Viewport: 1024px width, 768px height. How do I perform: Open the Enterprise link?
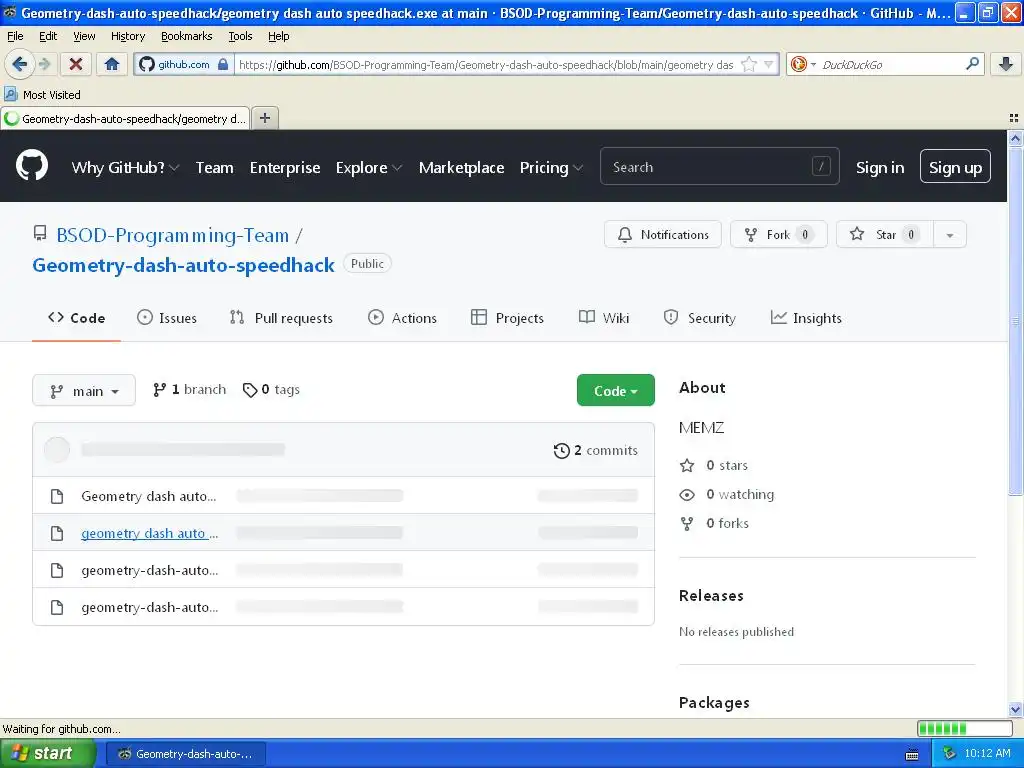[285, 168]
